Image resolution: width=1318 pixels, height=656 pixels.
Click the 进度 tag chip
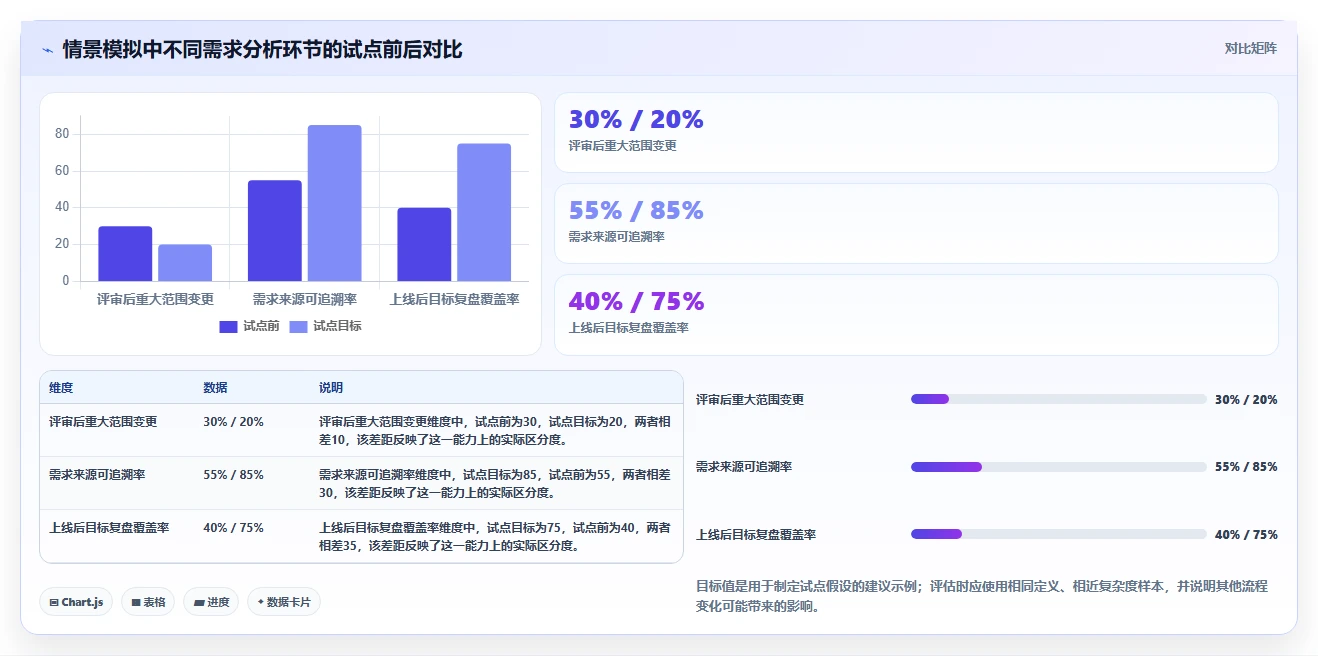coord(211,602)
